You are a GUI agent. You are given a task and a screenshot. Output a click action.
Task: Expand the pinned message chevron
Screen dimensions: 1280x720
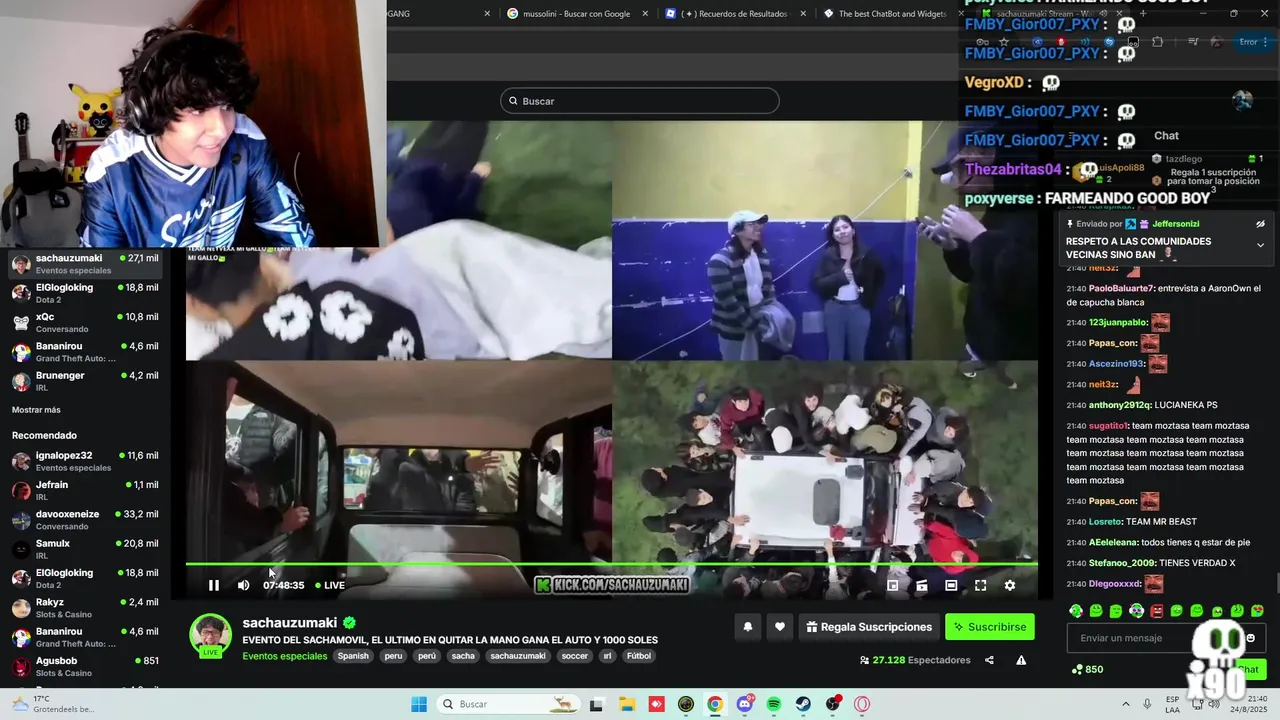click(1260, 245)
